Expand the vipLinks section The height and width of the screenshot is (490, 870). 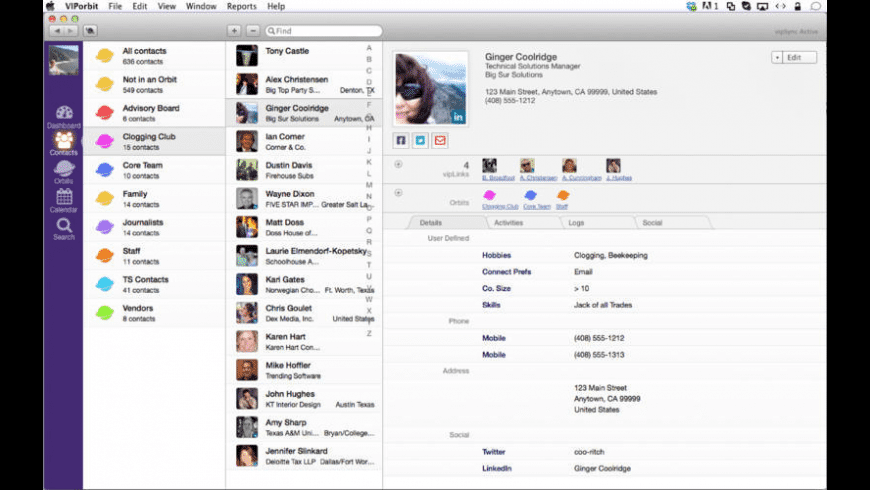[x=398, y=164]
